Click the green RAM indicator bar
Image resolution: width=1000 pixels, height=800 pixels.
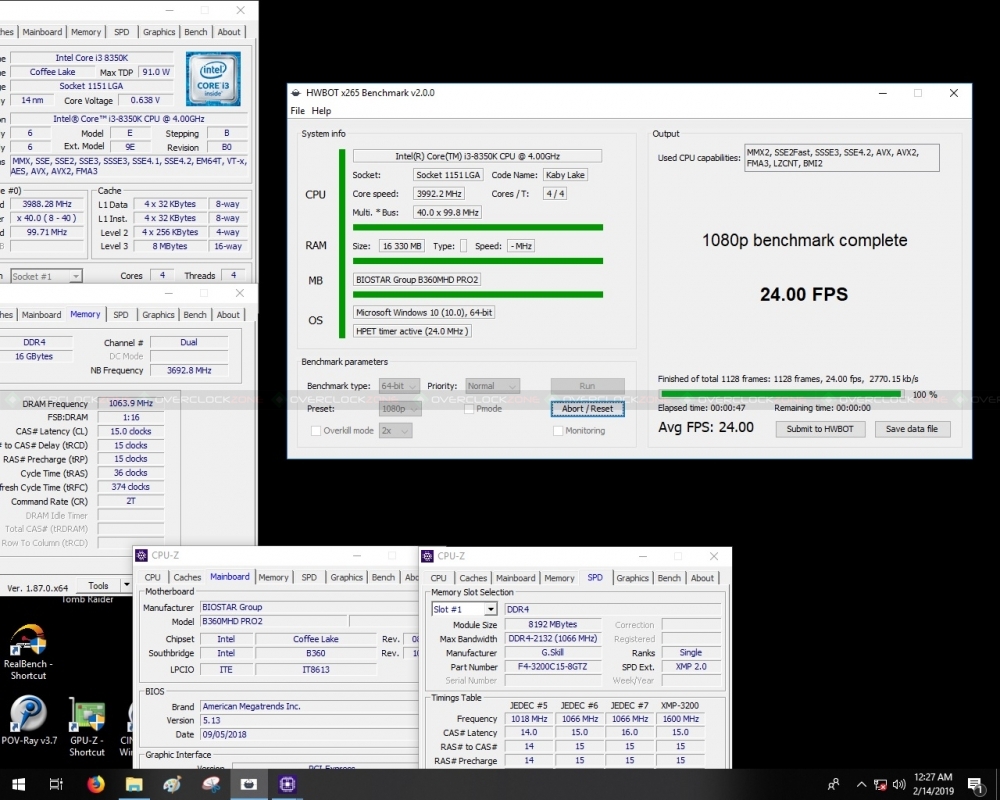(478, 261)
